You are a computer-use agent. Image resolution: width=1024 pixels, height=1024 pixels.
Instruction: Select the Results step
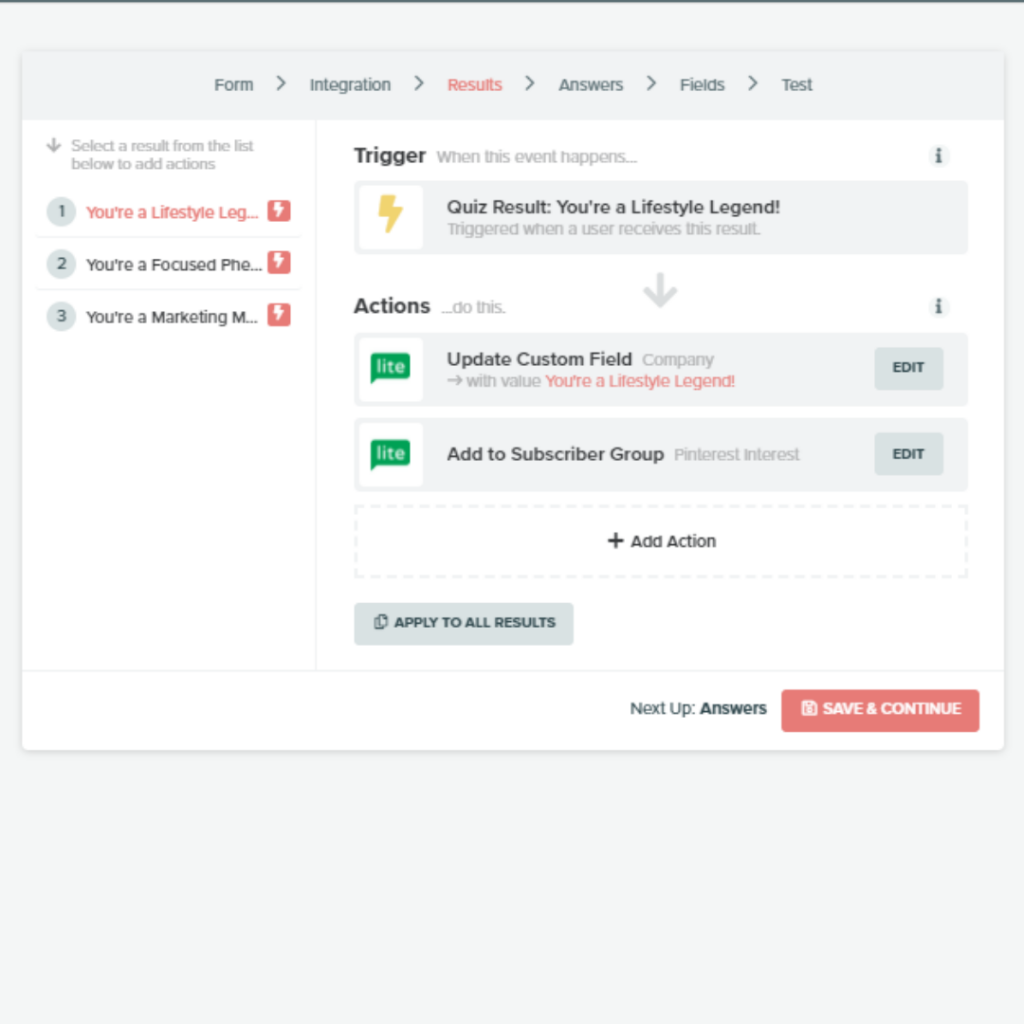pos(475,85)
